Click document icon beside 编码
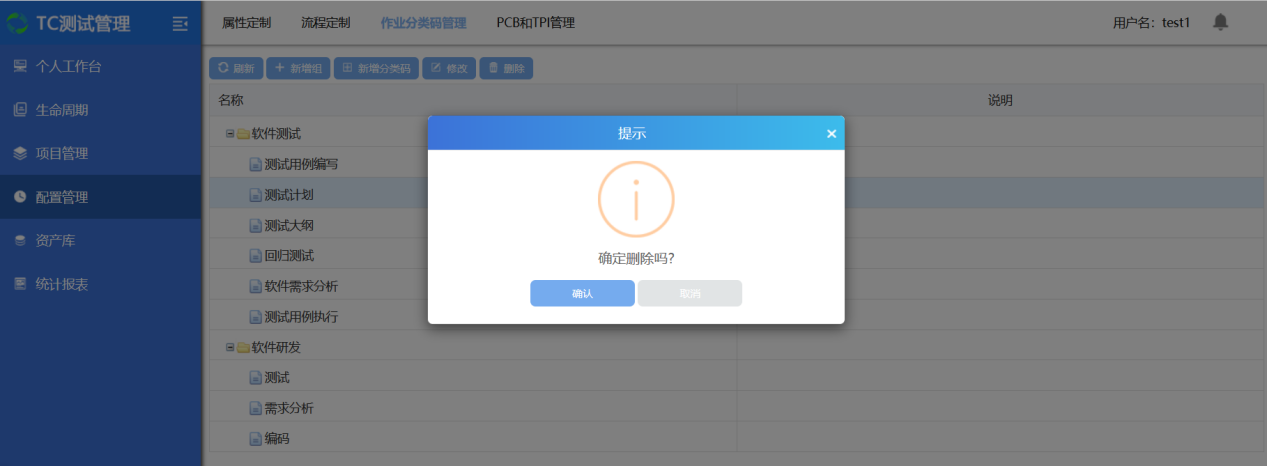Image resolution: width=1267 pixels, height=466 pixels. pos(255,439)
